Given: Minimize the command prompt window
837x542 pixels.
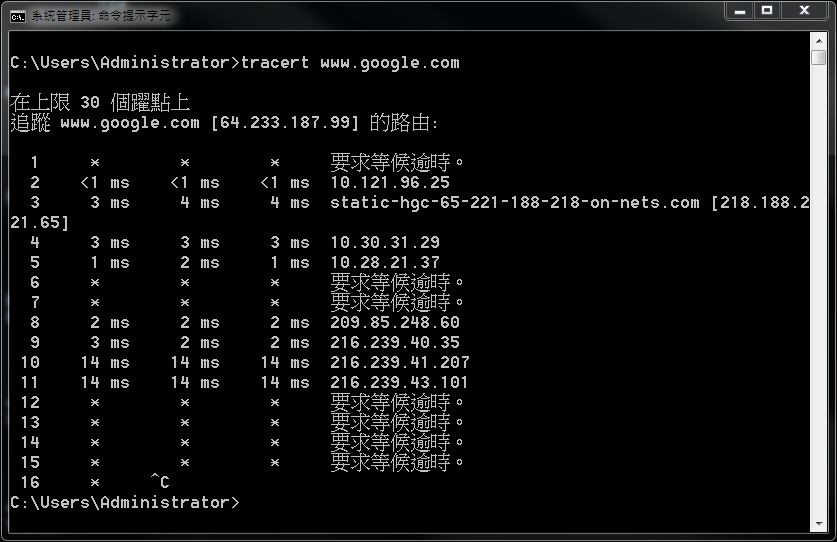Looking at the screenshot, I should pyautogui.click(x=741, y=11).
